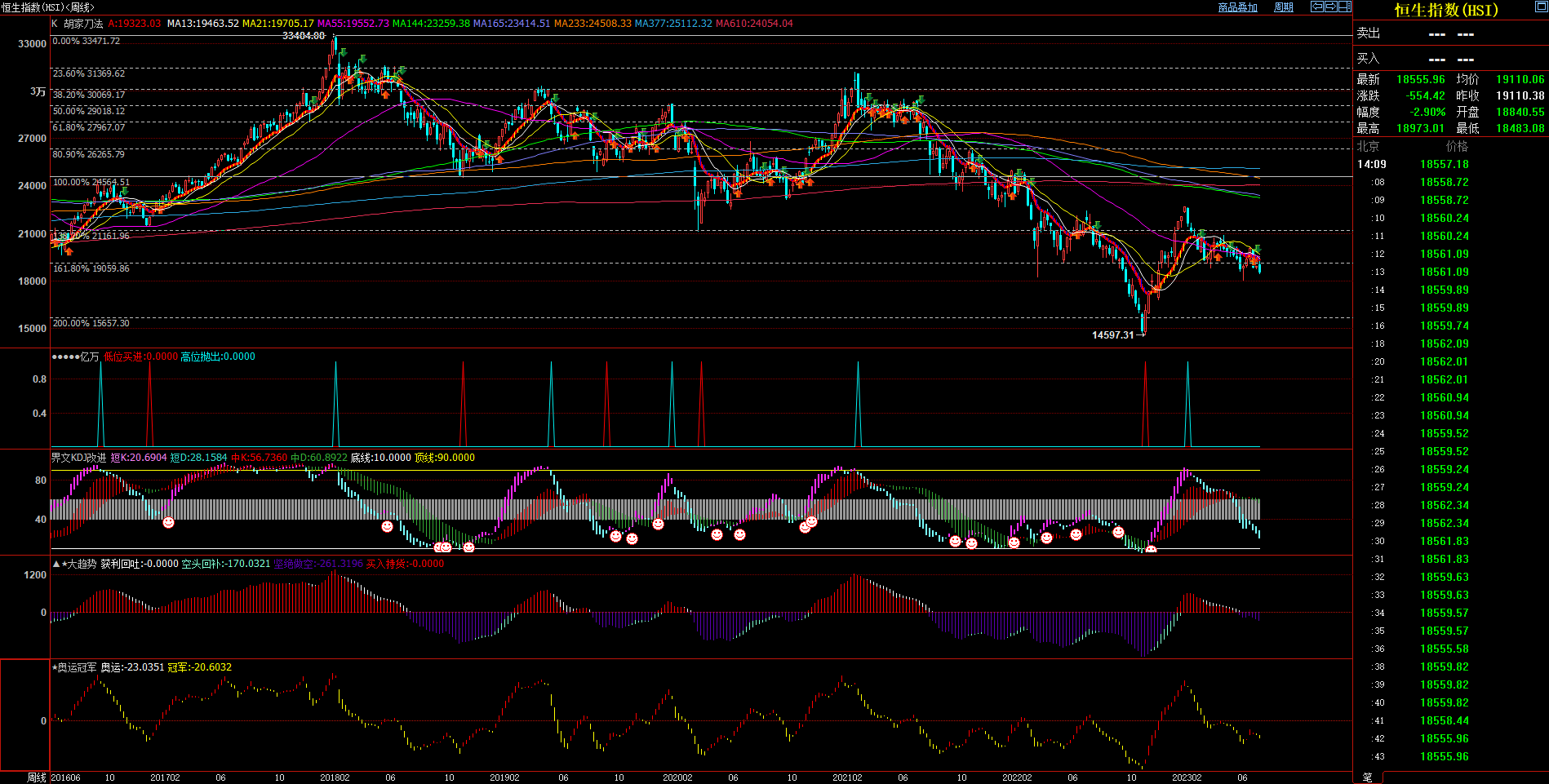Select the 笔 tab at bottom right

[1368, 777]
